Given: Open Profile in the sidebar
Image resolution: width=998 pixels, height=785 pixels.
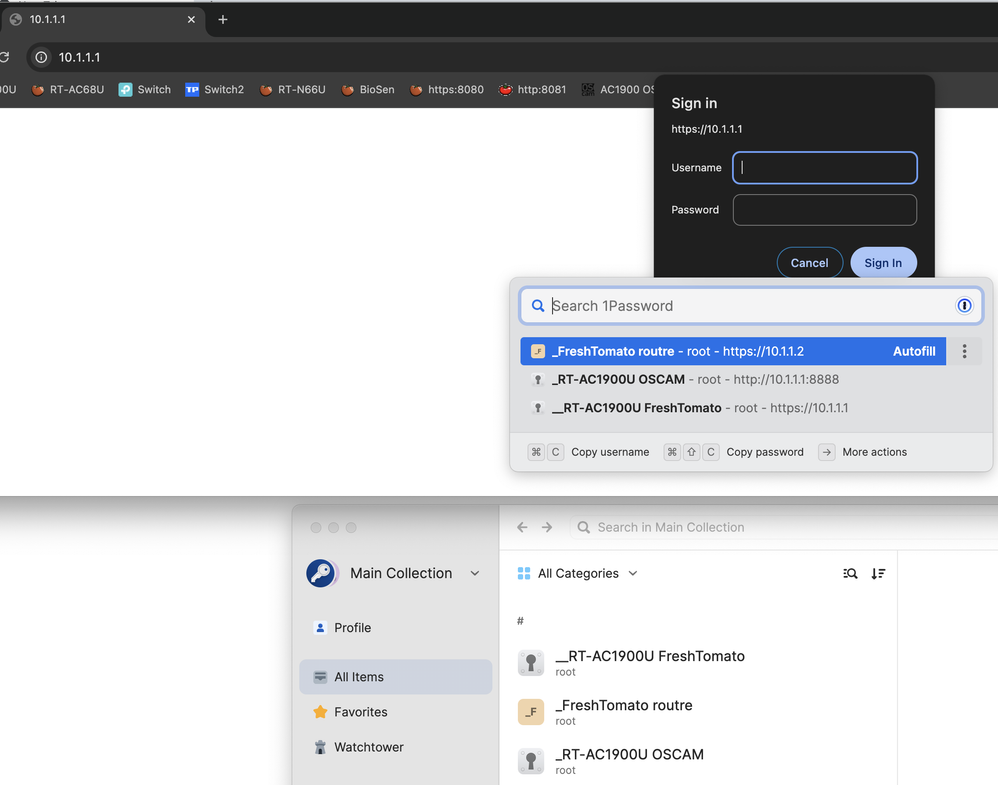Looking at the screenshot, I should pos(396,628).
